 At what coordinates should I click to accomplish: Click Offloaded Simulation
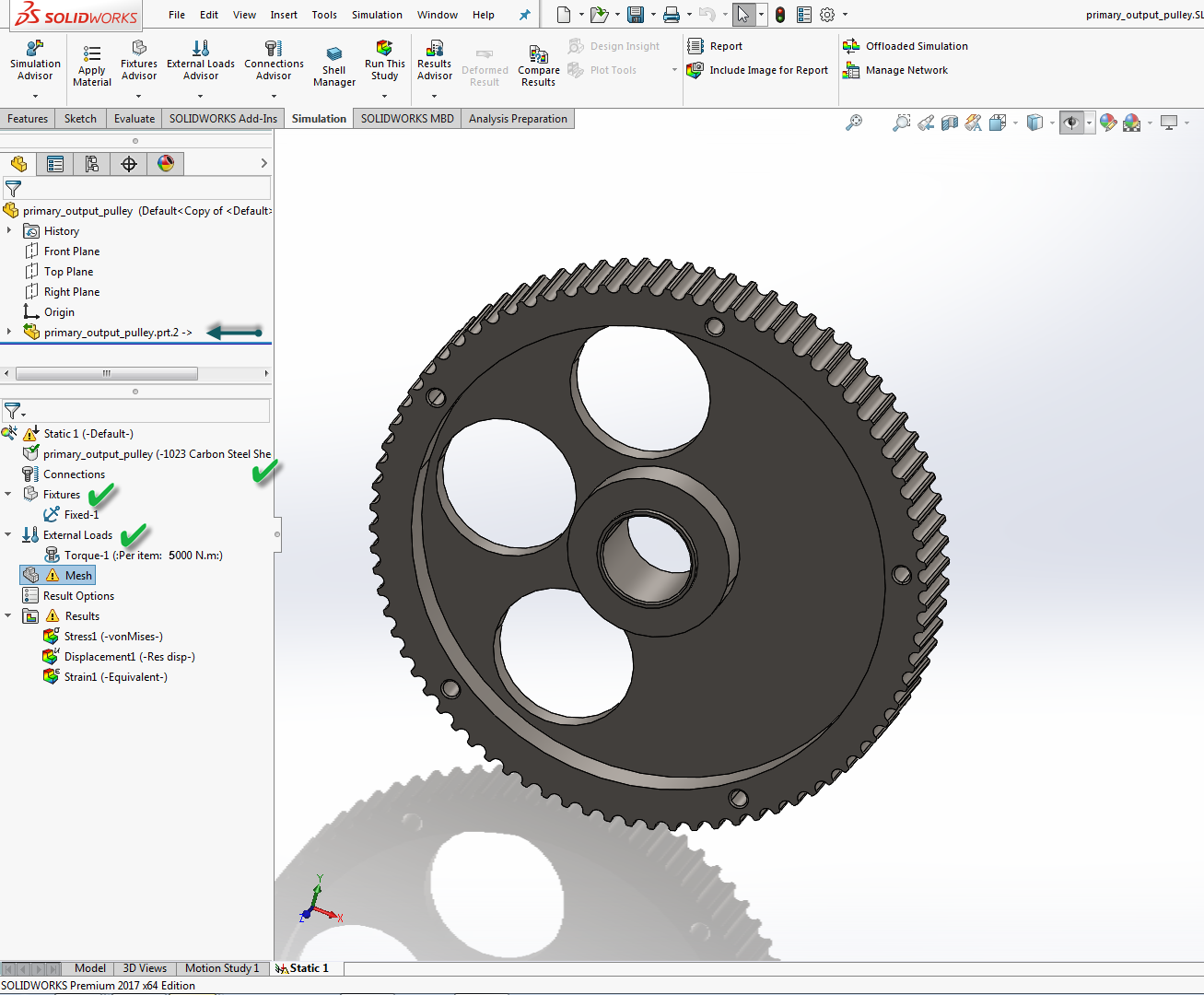[x=906, y=46]
